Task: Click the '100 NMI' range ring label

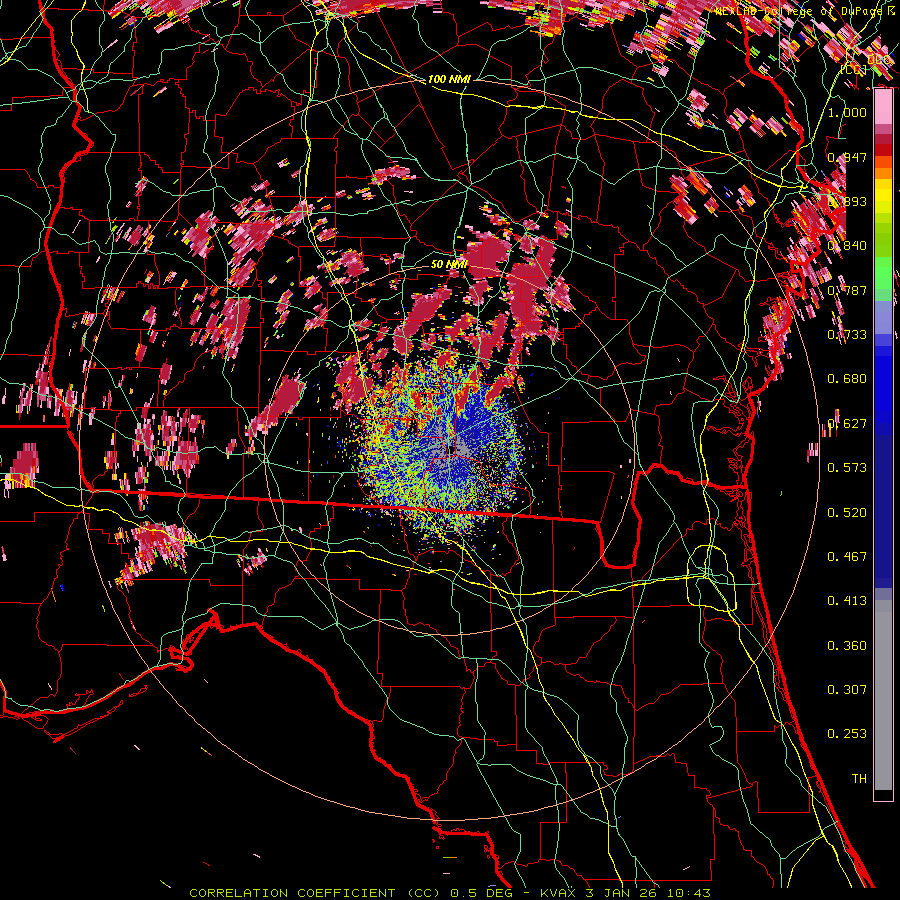Action: [x=449, y=79]
